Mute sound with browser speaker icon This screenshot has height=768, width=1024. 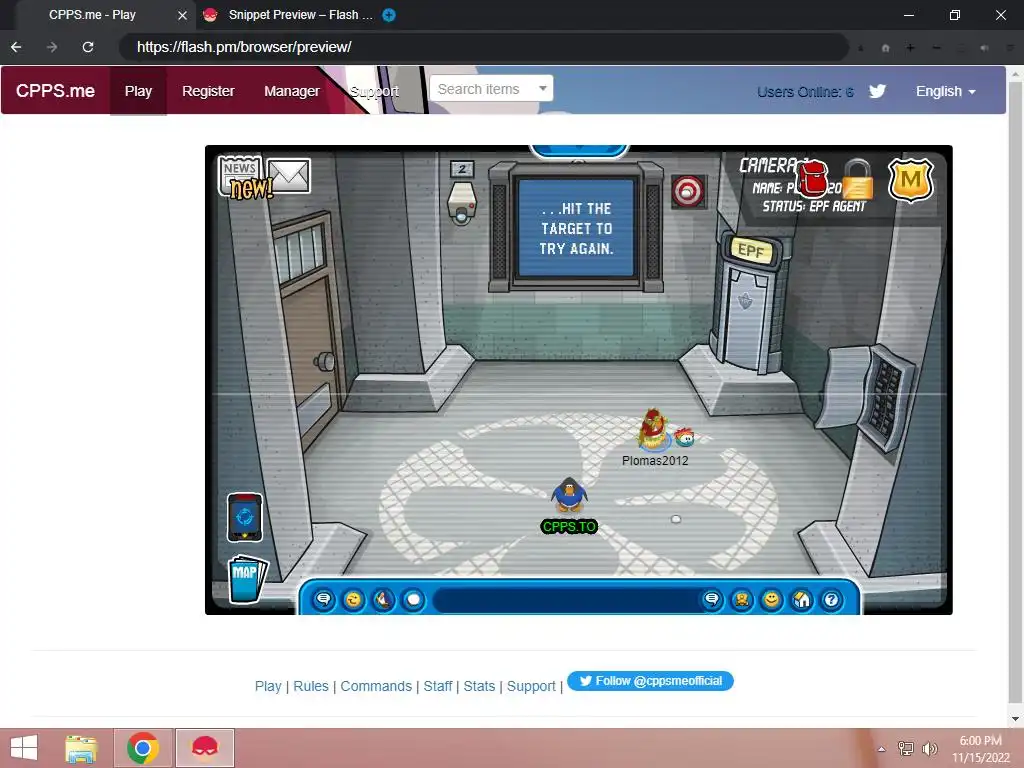click(985, 48)
